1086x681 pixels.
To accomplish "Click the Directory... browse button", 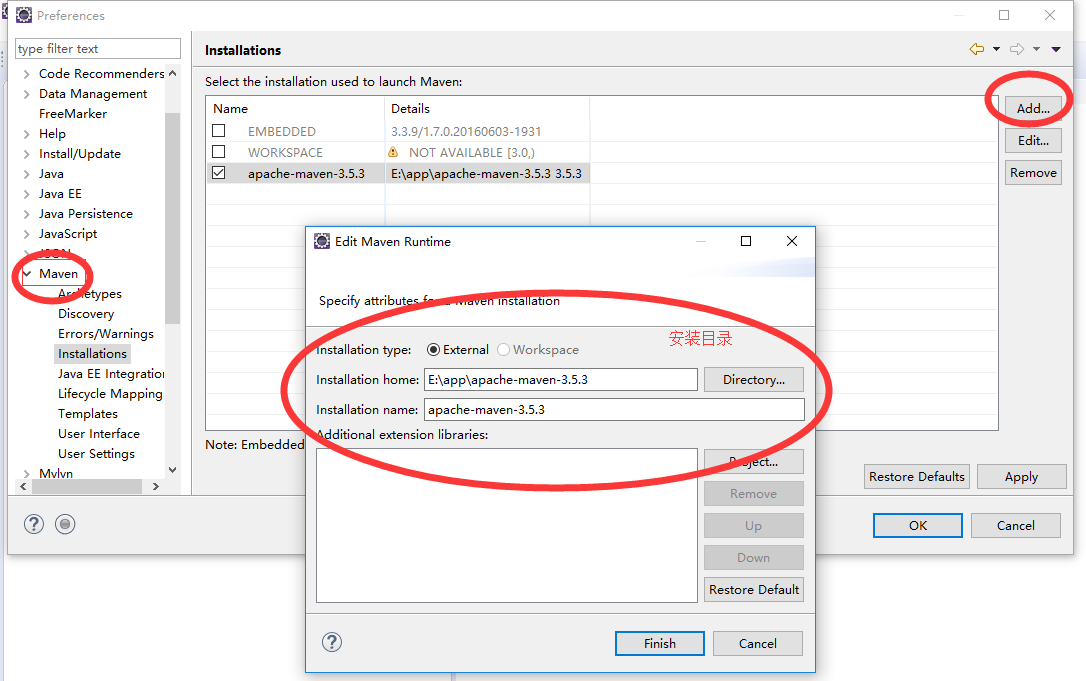I will tap(754, 380).
